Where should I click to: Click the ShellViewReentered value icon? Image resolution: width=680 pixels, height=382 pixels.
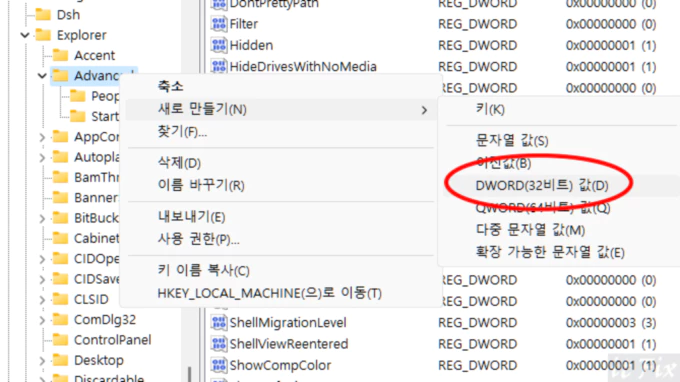coord(219,344)
